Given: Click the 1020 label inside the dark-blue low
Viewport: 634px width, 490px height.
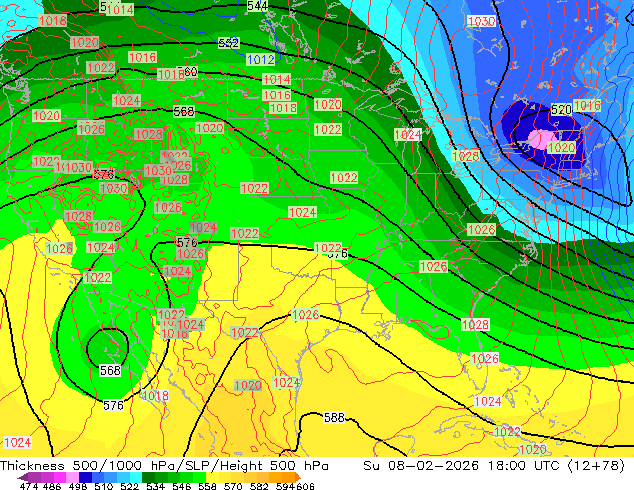Looking at the screenshot, I should coord(561,148).
